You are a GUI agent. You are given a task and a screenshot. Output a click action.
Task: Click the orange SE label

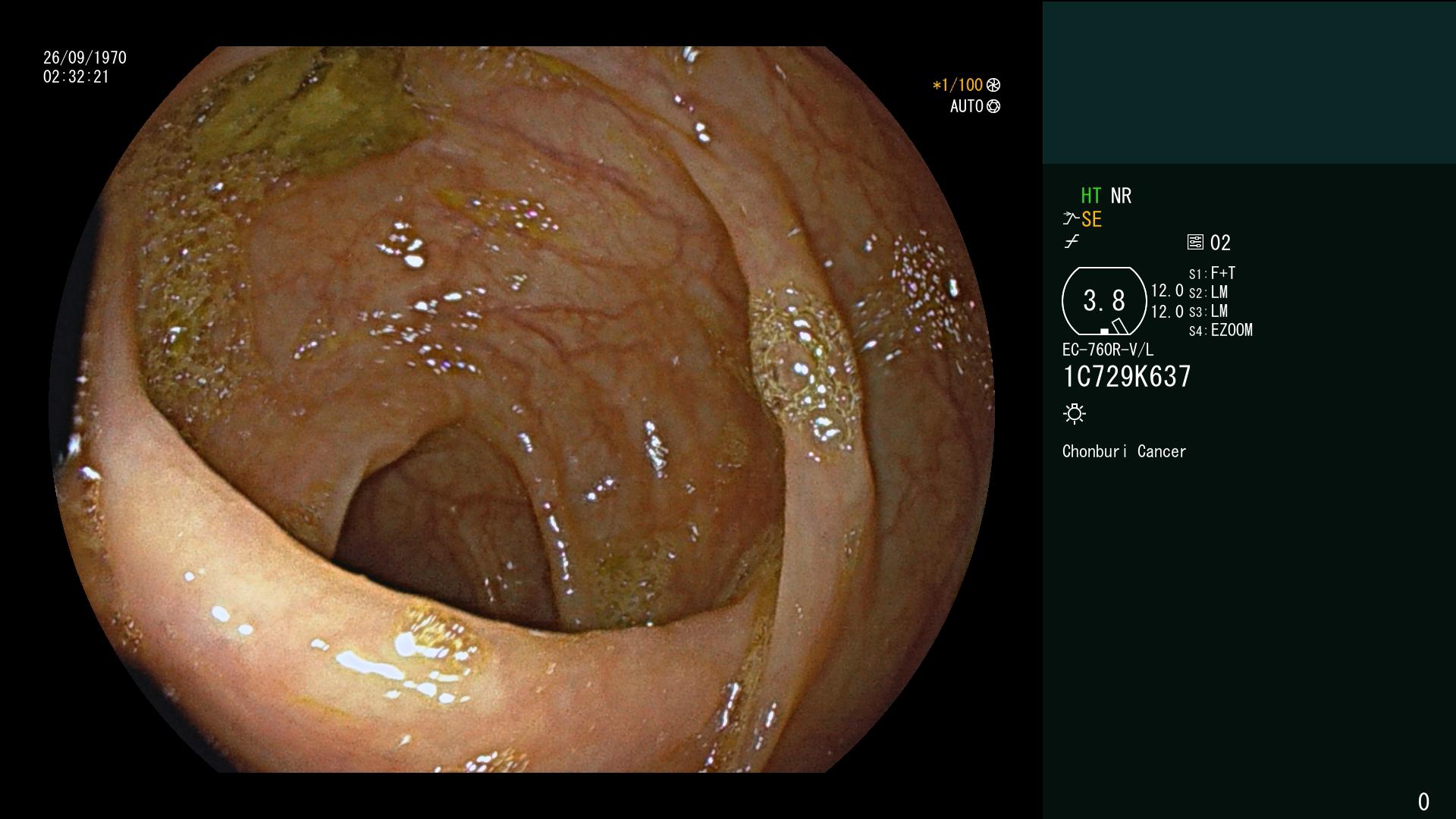[1091, 219]
